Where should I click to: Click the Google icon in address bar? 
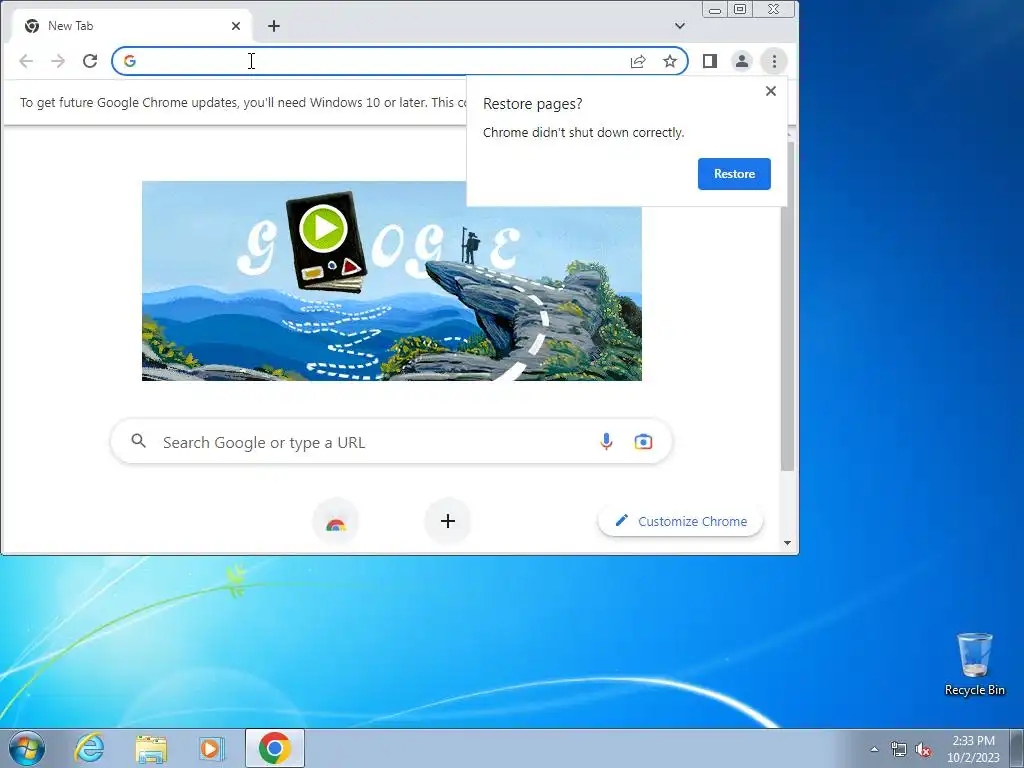[130, 61]
